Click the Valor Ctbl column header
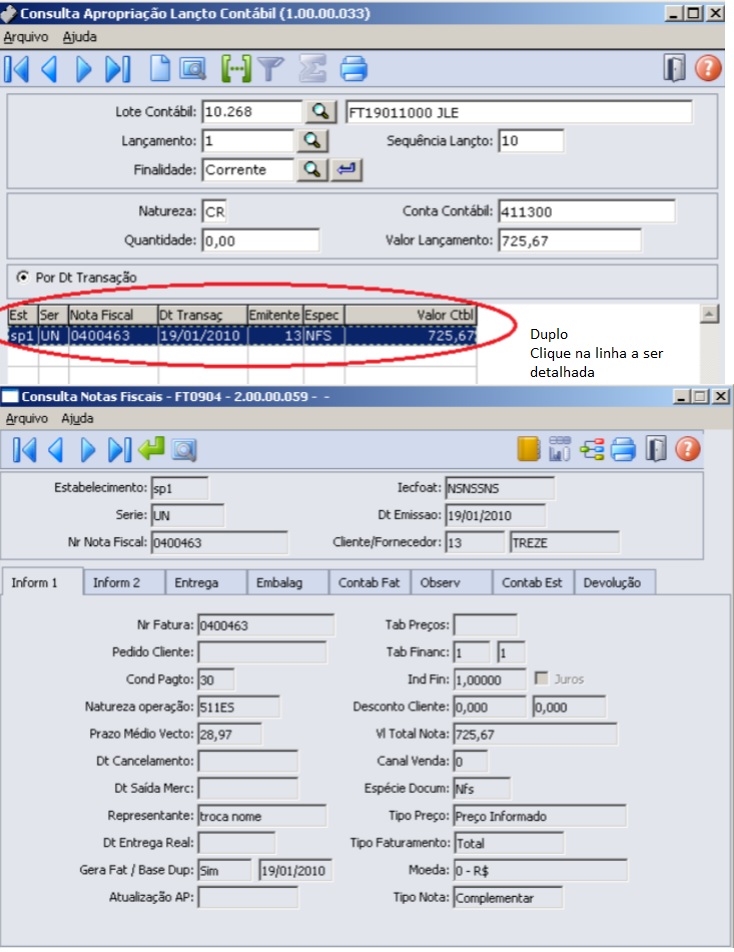The height and width of the screenshot is (952, 734). point(410,315)
